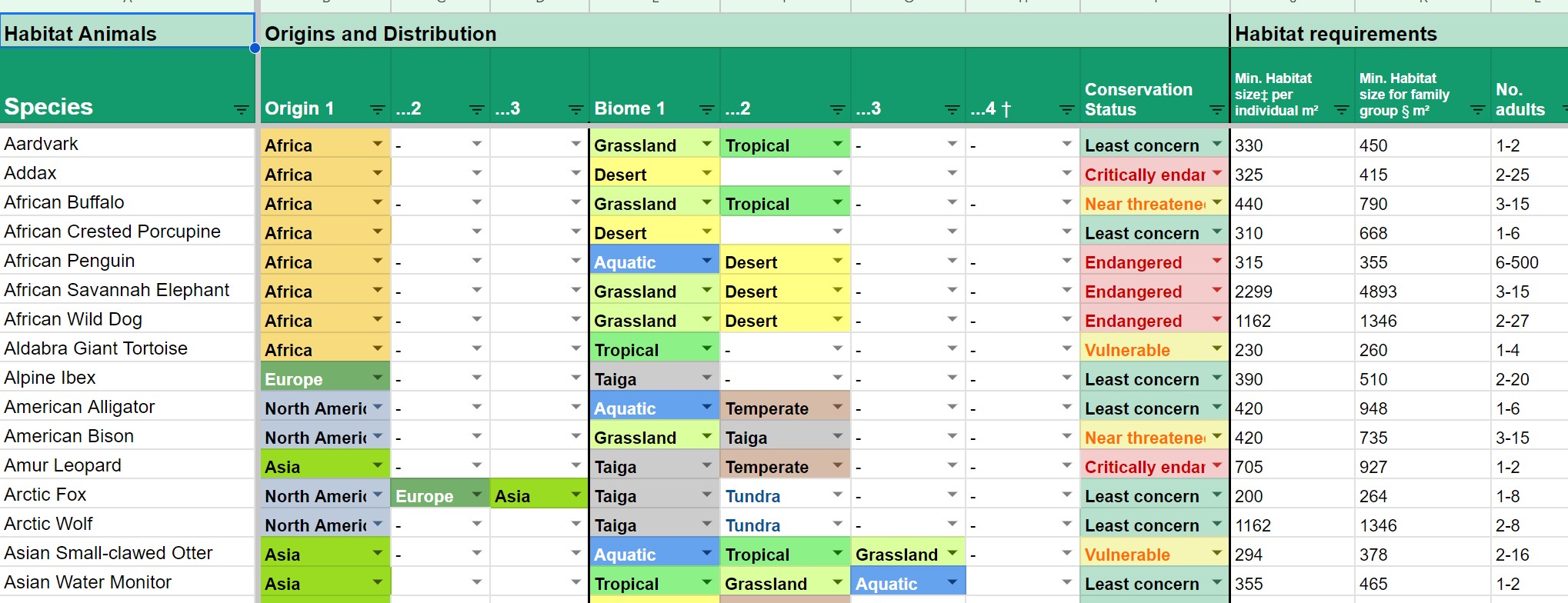Open filter on Min. Habitat size per individual
The image size is (1568, 603).
(x=1342, y=110)
